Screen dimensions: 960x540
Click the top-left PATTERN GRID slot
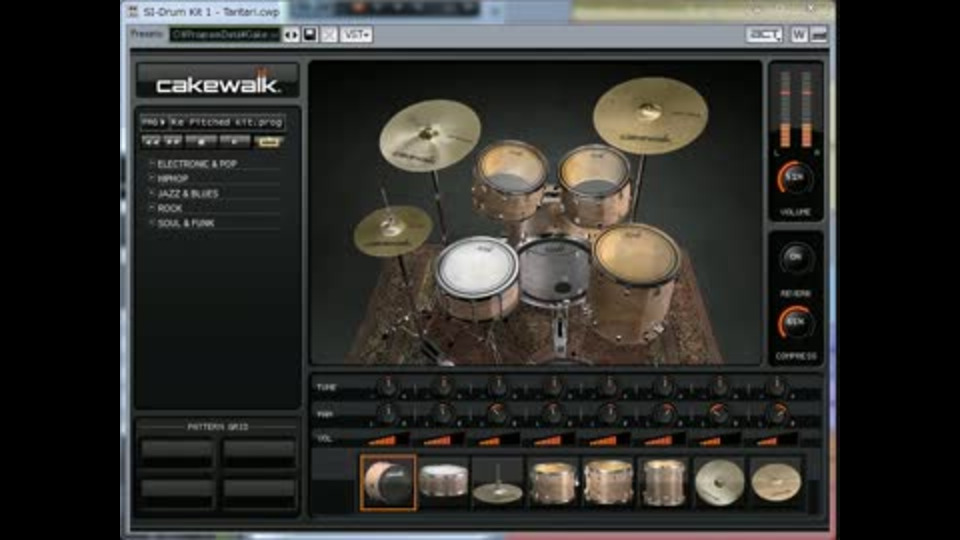tap(177, 454)
